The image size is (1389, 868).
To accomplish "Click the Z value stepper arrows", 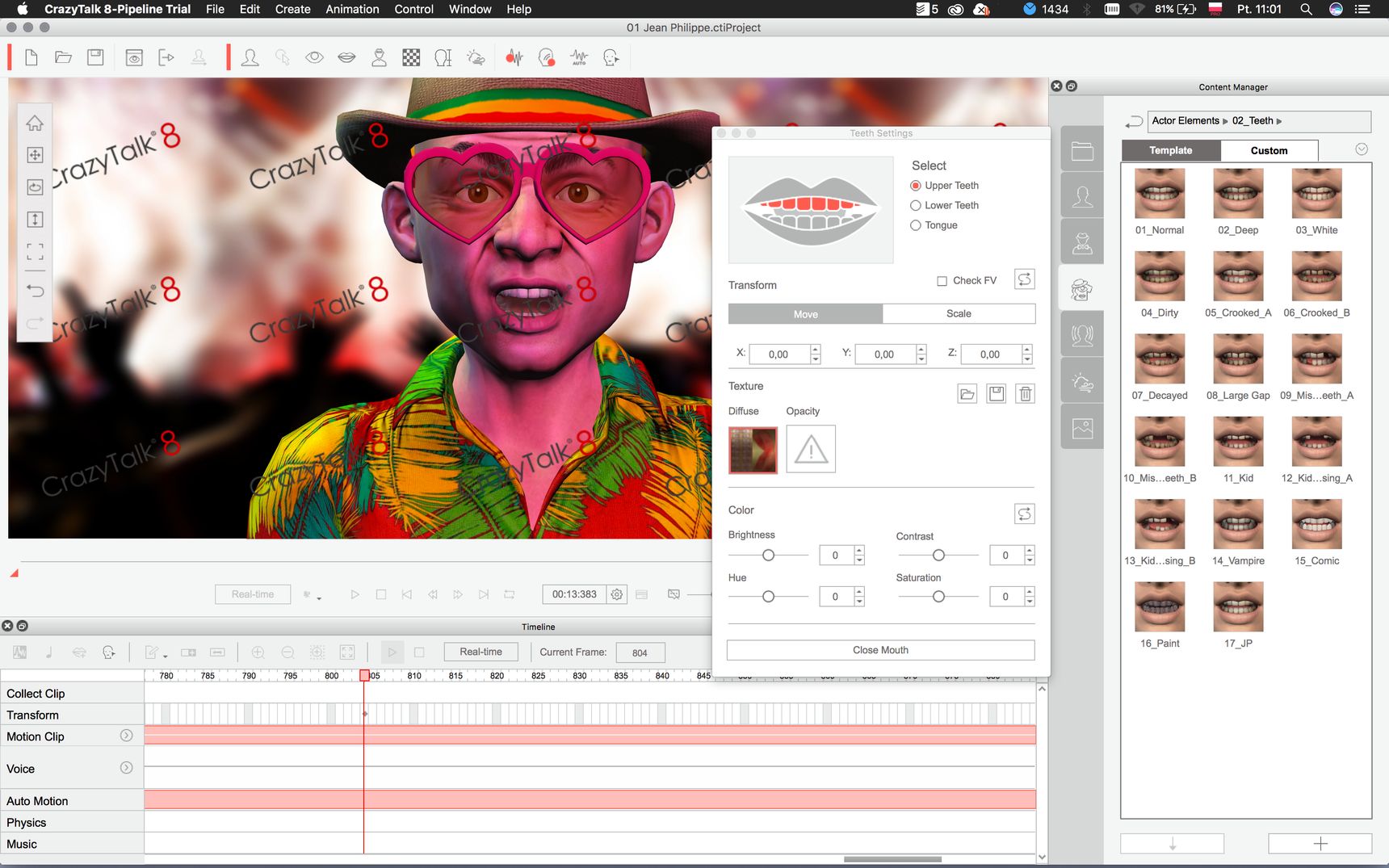I will 1027,354.
